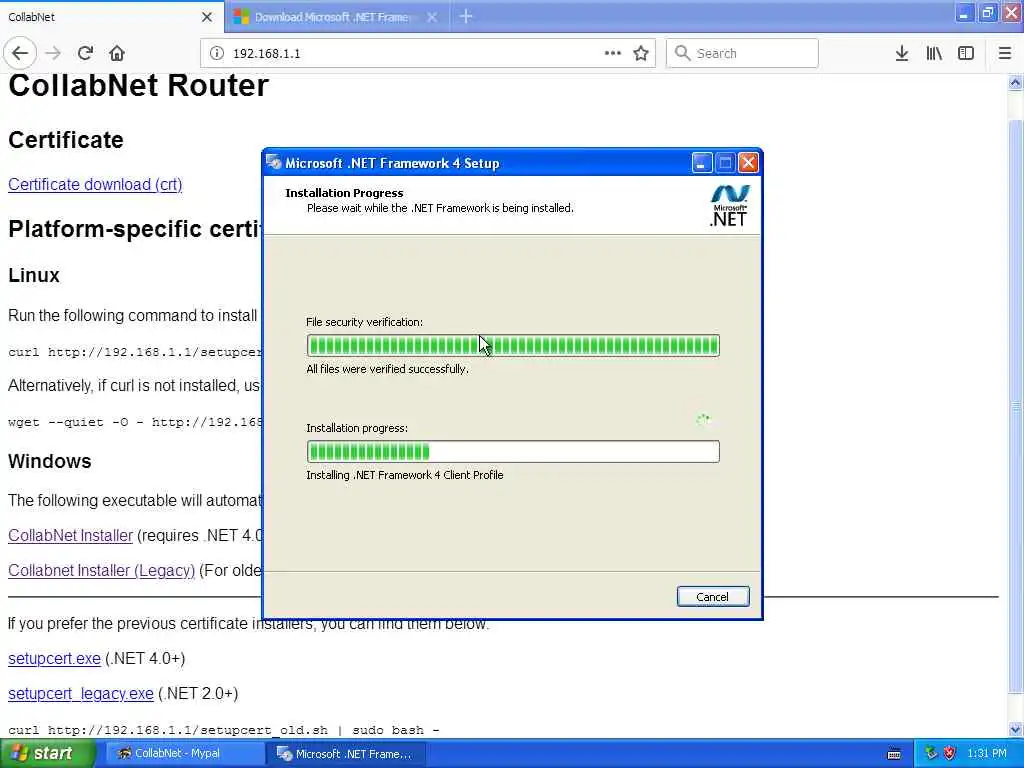Go back with the browser back arrow

20,53
